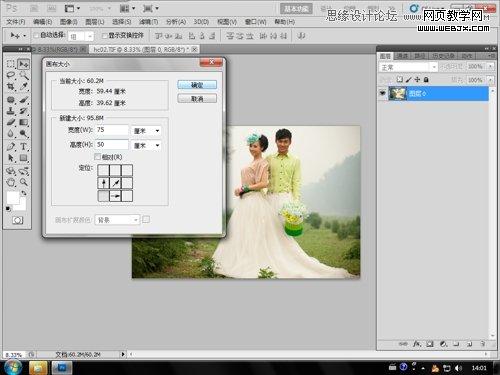Image resolution: width=500 pixels, height=375 pixels.
Task: Select the Clone Stamp tool
Action: coord(11,111)
